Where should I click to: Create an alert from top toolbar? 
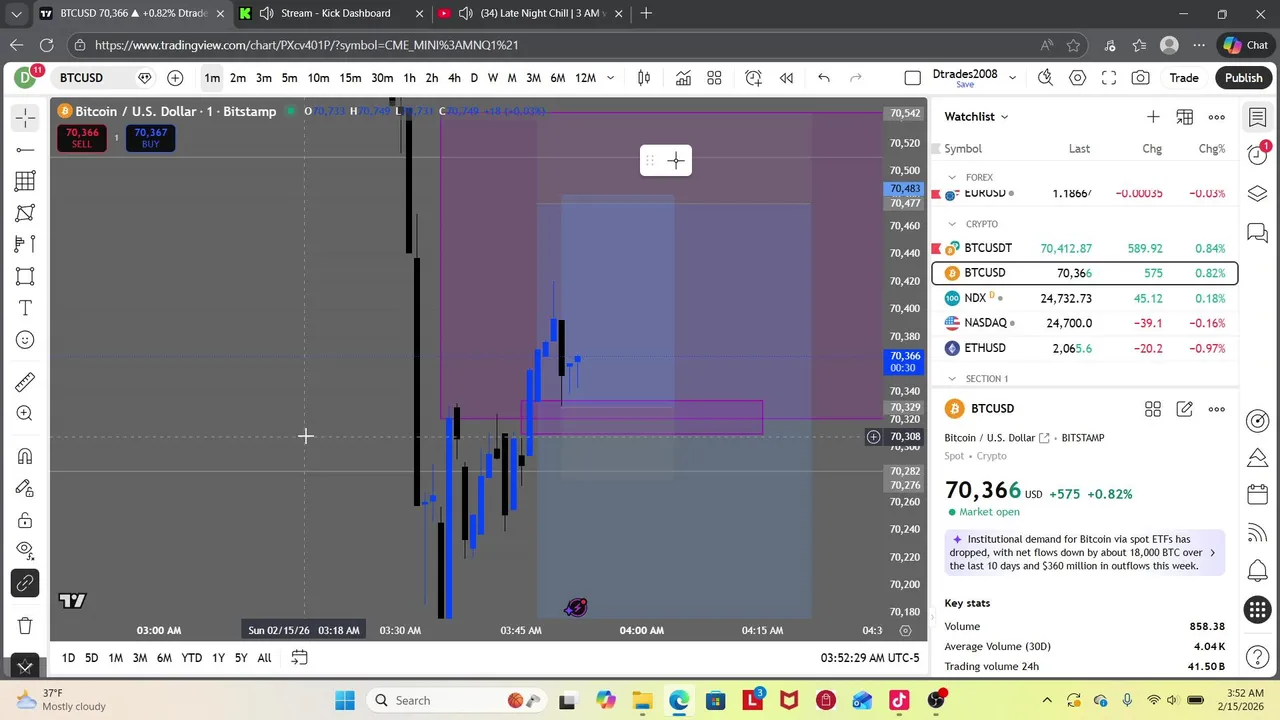tap(753, 78)
